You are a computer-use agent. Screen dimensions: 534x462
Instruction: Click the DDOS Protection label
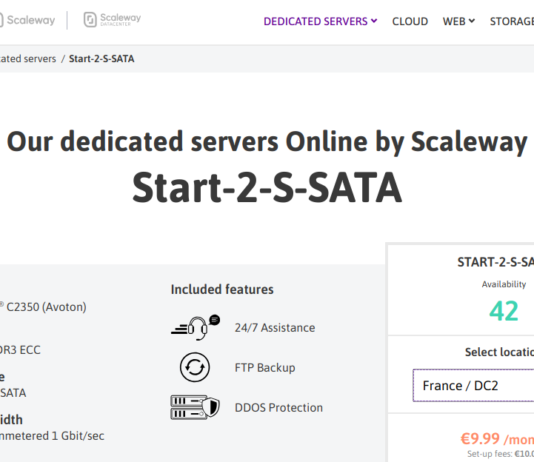279,408
